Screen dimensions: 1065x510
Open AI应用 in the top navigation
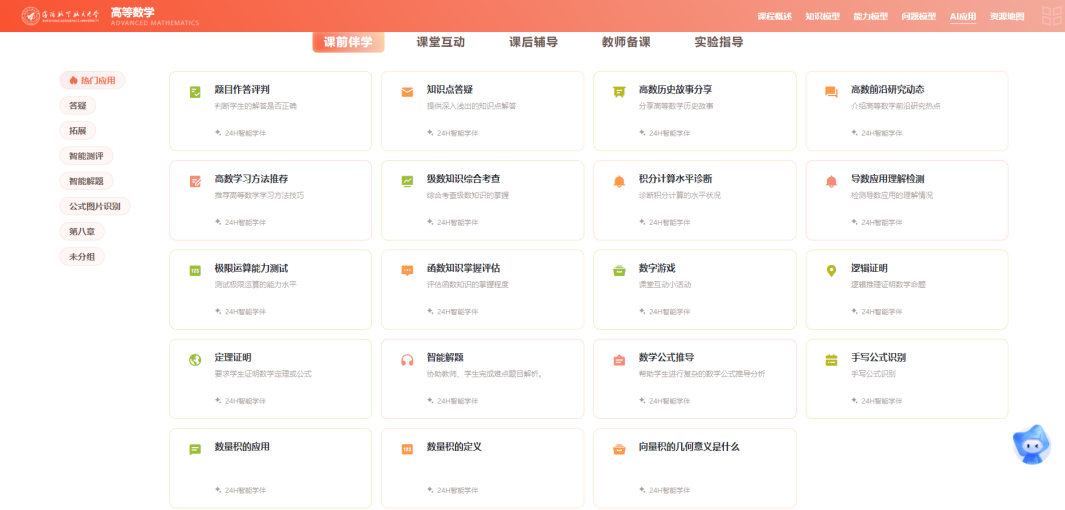(x=962, y=16)
